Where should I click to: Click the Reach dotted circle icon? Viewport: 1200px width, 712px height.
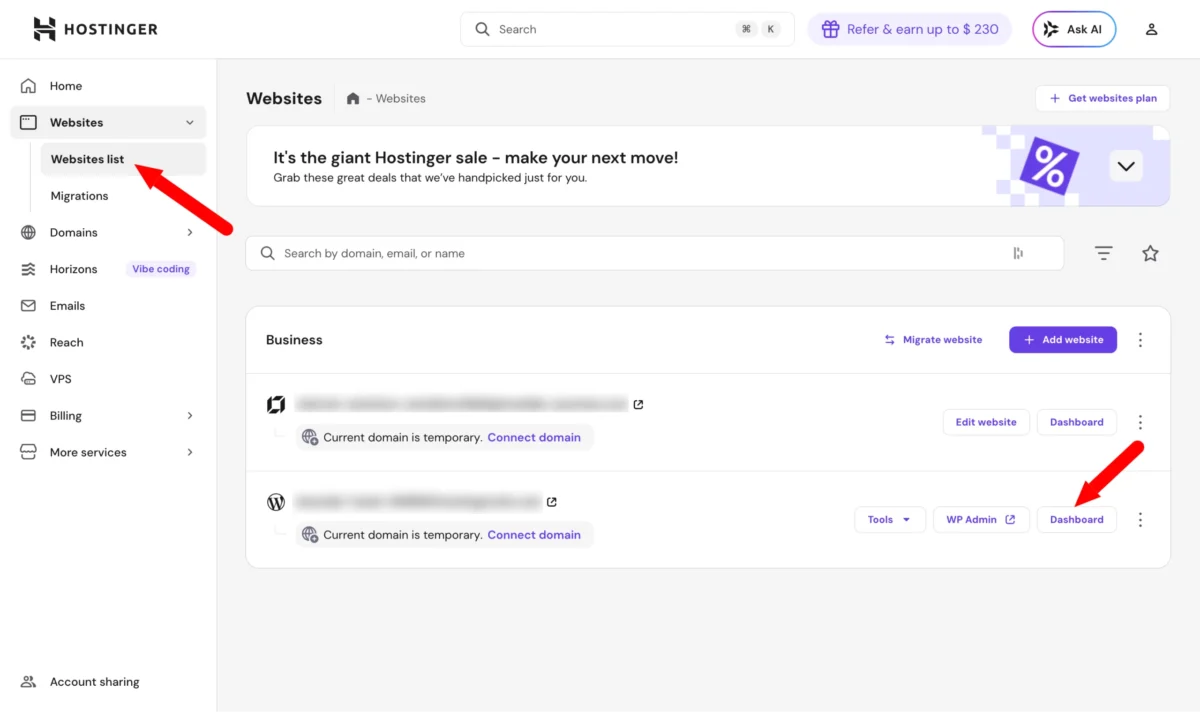click(28, 342)
